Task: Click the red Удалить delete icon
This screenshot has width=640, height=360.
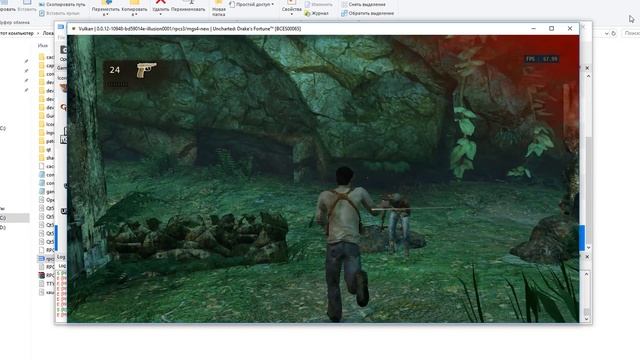Action: (x=160, y=2)
